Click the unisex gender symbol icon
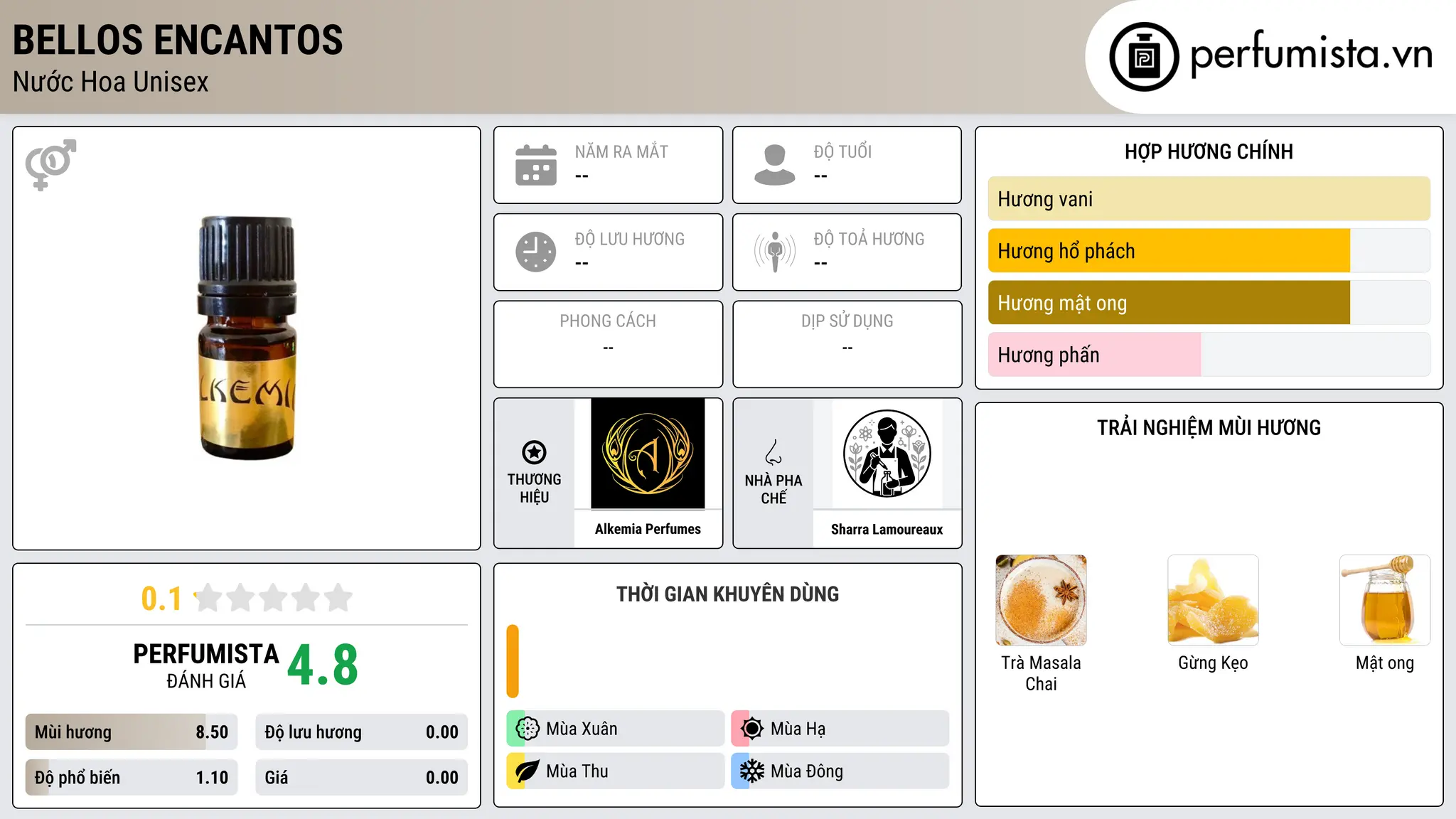The image size is (1456, 819). point(50,164)
